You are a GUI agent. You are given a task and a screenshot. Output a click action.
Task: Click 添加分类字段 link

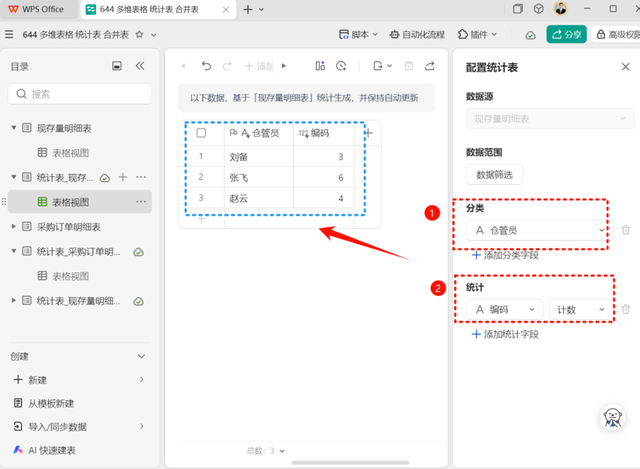(x=505, y=255)
